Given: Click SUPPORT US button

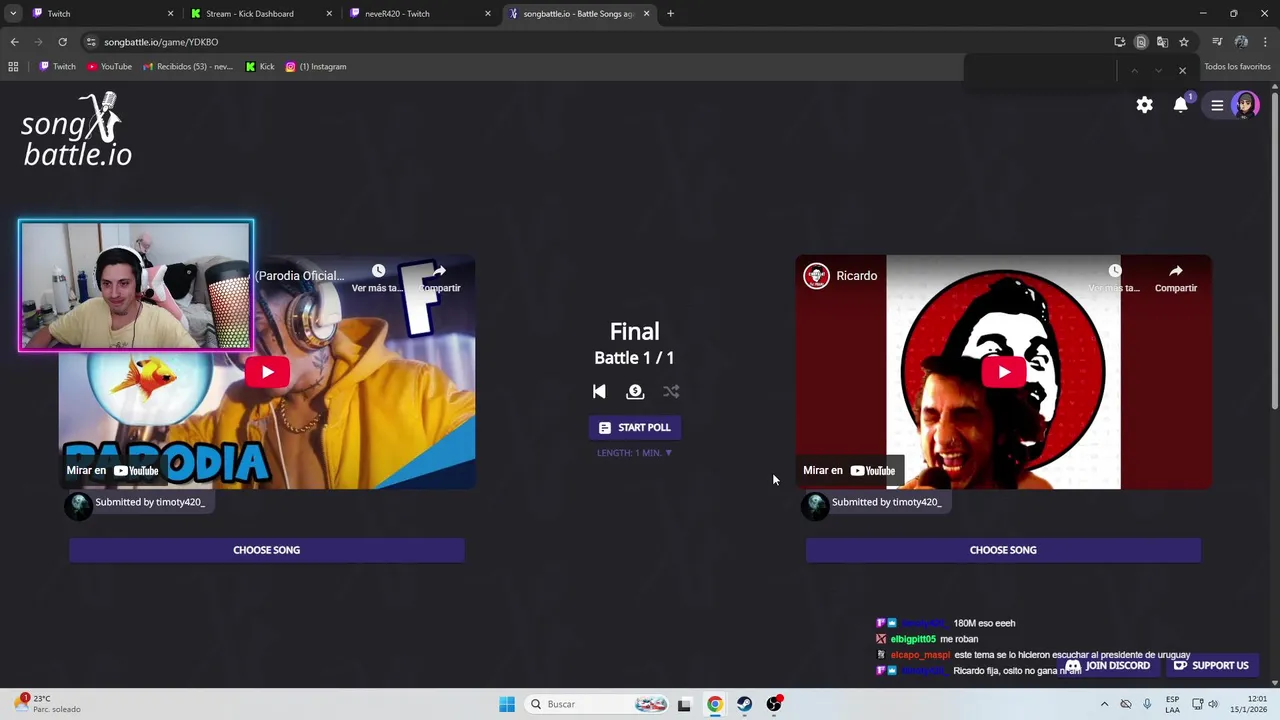Looking at the screenshot, I should pyautogui.click(x=1211, y=666).
